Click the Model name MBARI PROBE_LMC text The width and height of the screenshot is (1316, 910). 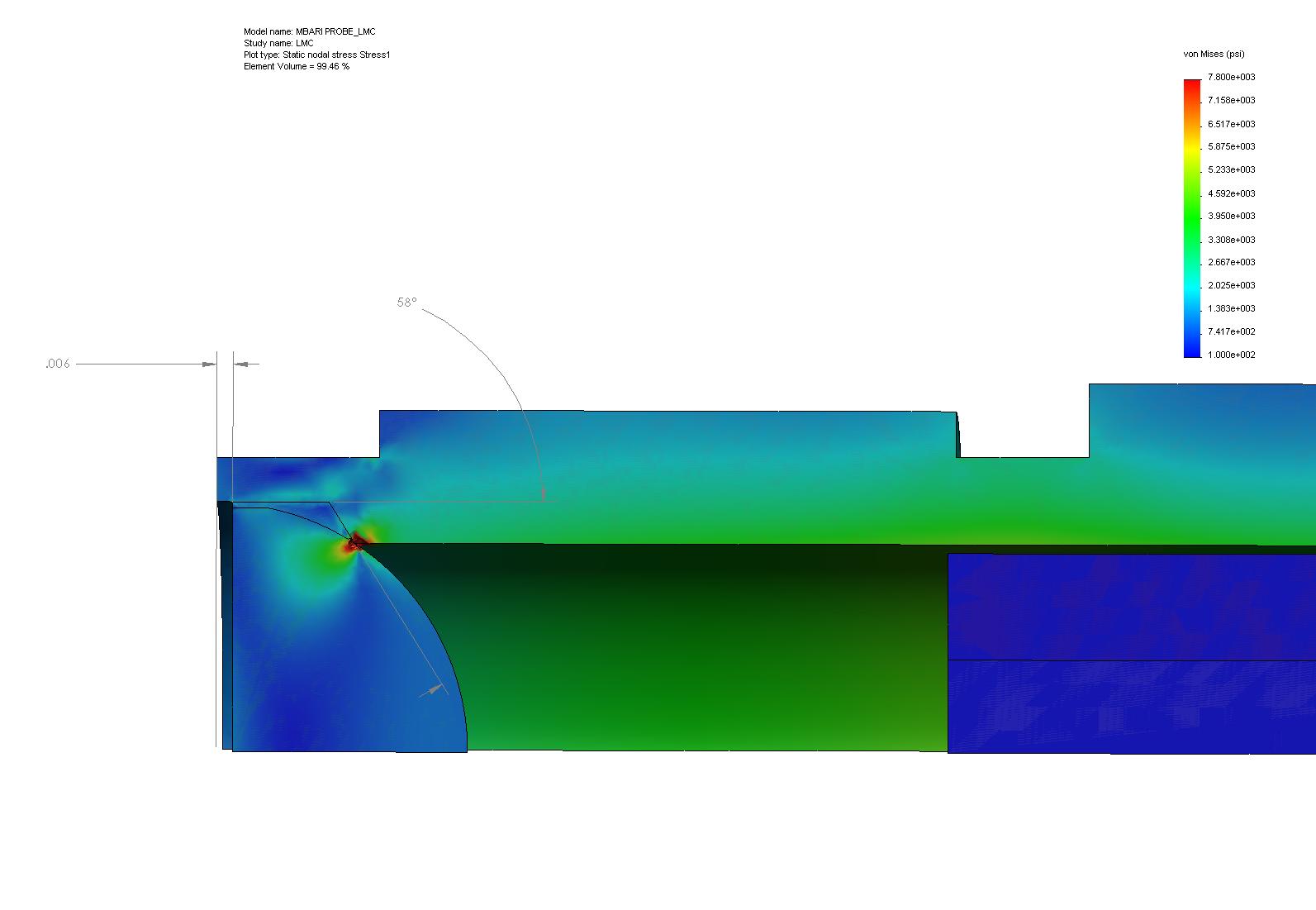pyautogui.click(x=310, y=31)
